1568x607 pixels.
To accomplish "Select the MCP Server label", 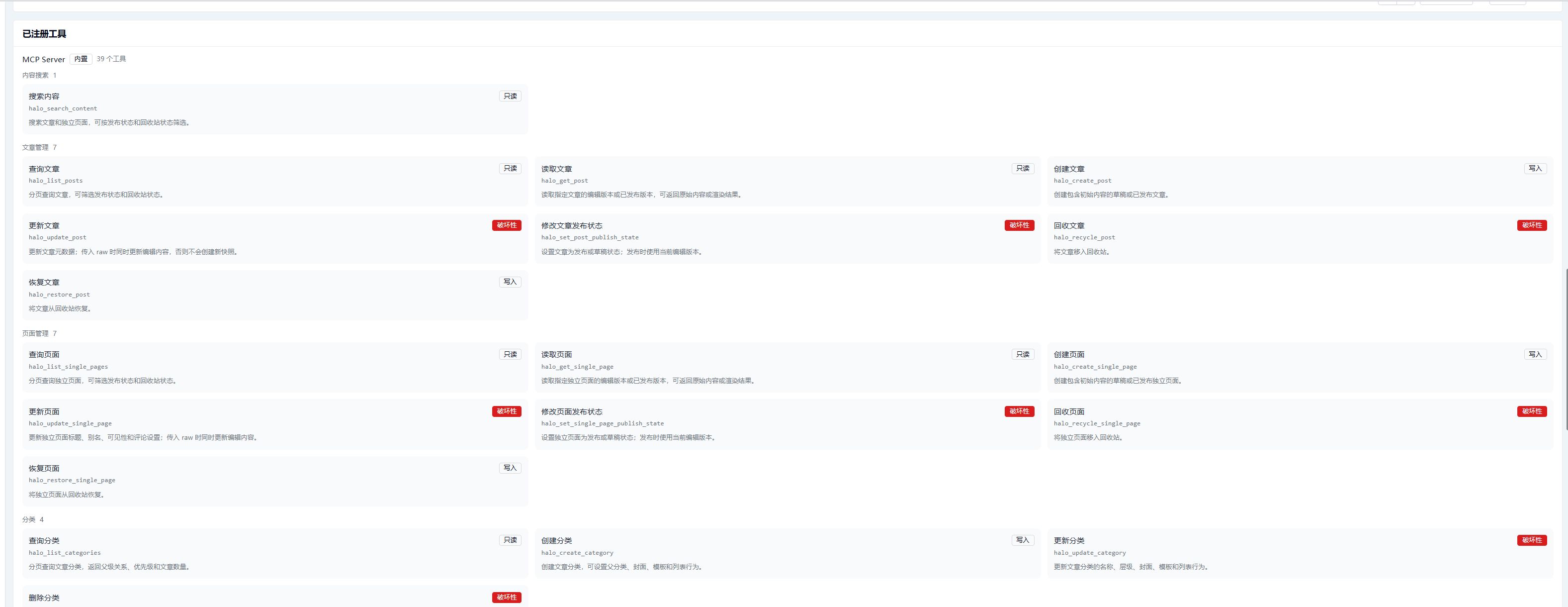I will tap(44, 59).
